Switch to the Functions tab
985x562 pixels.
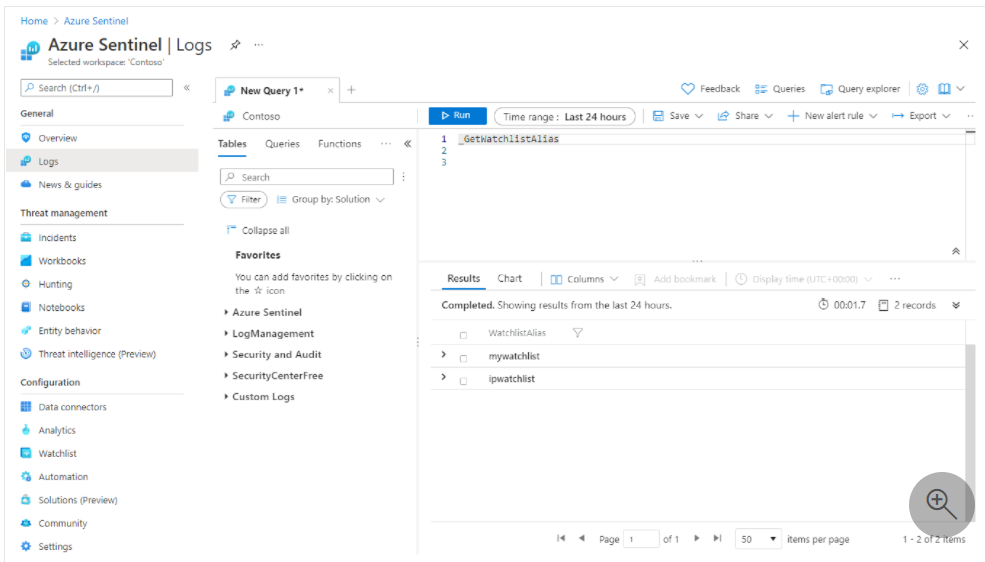(339, 144)
